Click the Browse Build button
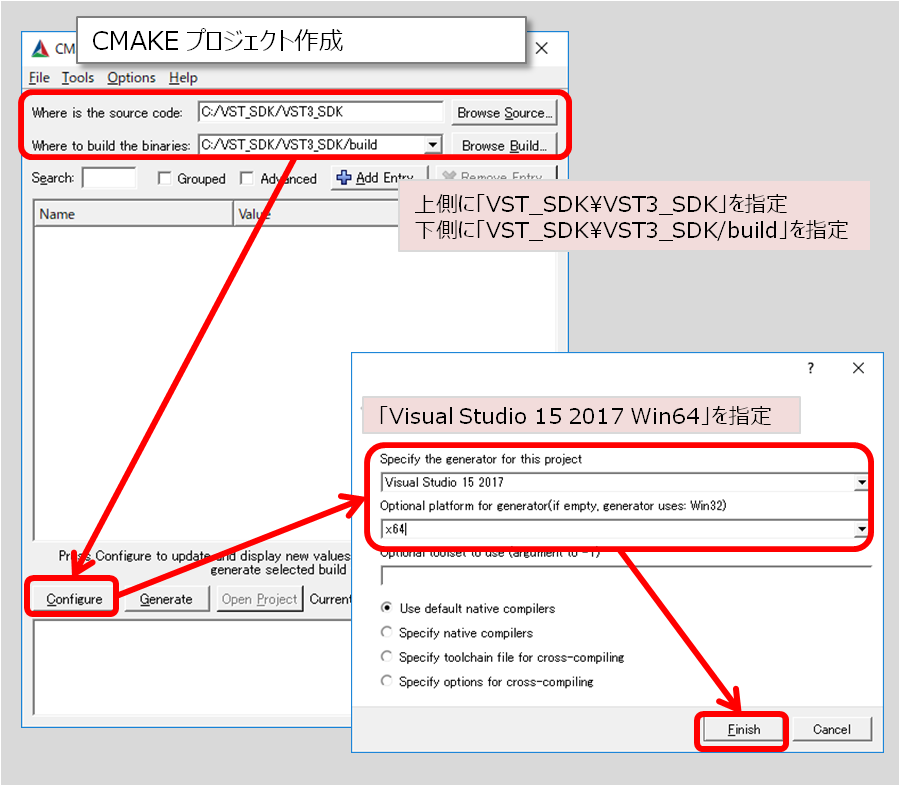 click(505, 146)
